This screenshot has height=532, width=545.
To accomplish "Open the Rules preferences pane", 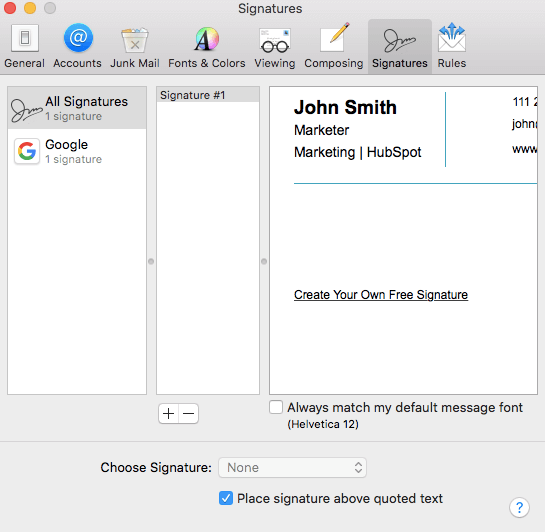I will [452, 46].
